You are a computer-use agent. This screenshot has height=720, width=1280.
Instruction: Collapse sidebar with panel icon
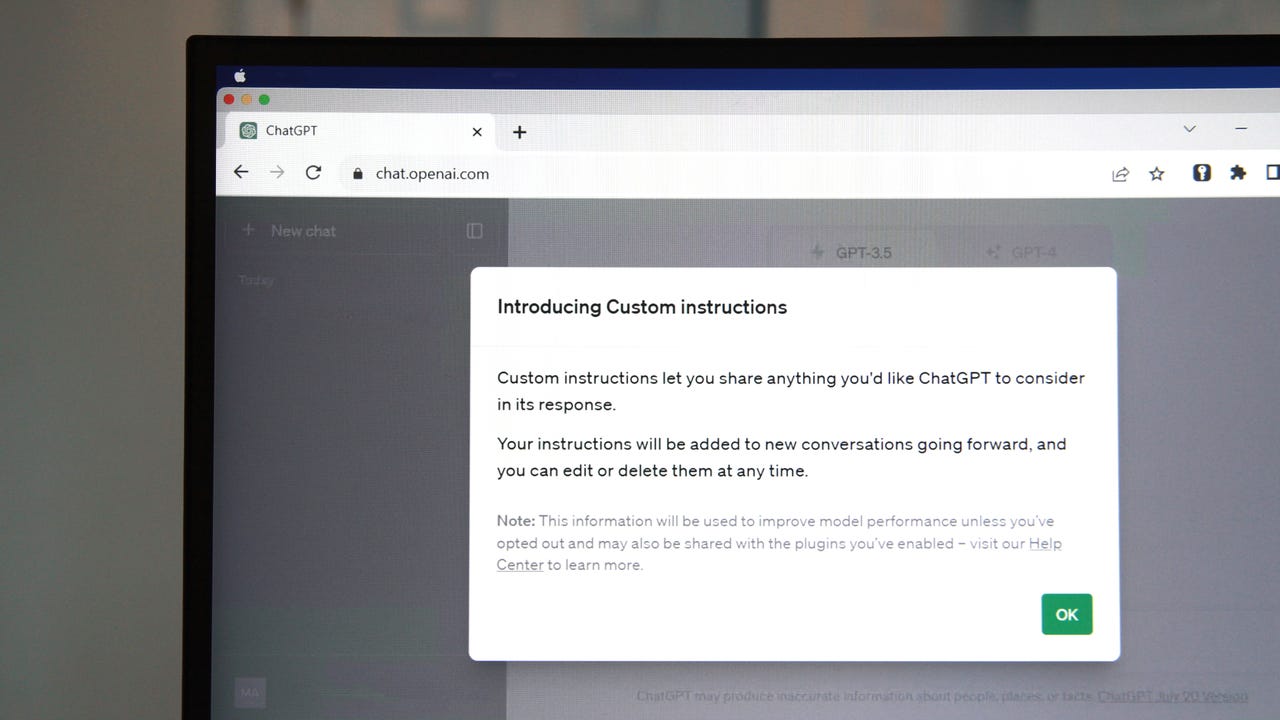point(475,231)
